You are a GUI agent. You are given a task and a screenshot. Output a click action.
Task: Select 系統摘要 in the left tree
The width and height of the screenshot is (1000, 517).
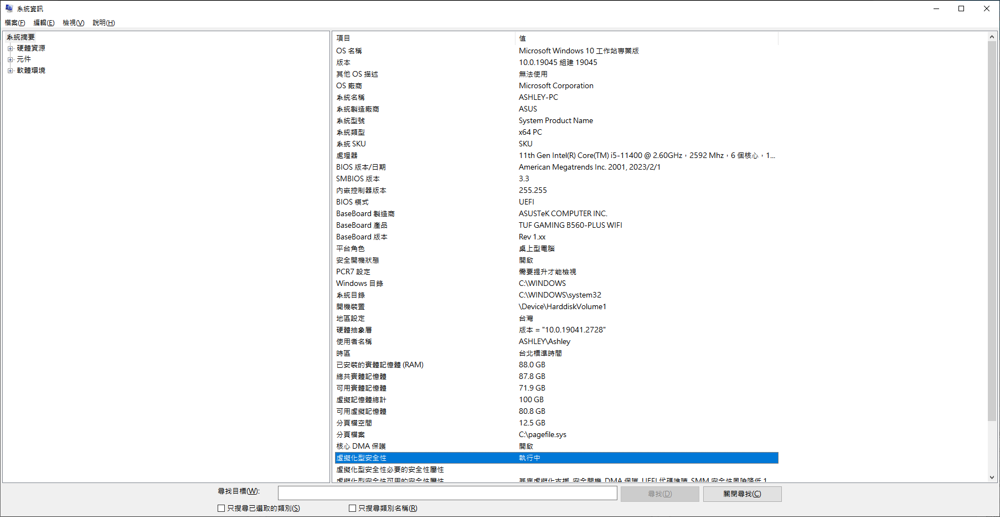[21, 37]
